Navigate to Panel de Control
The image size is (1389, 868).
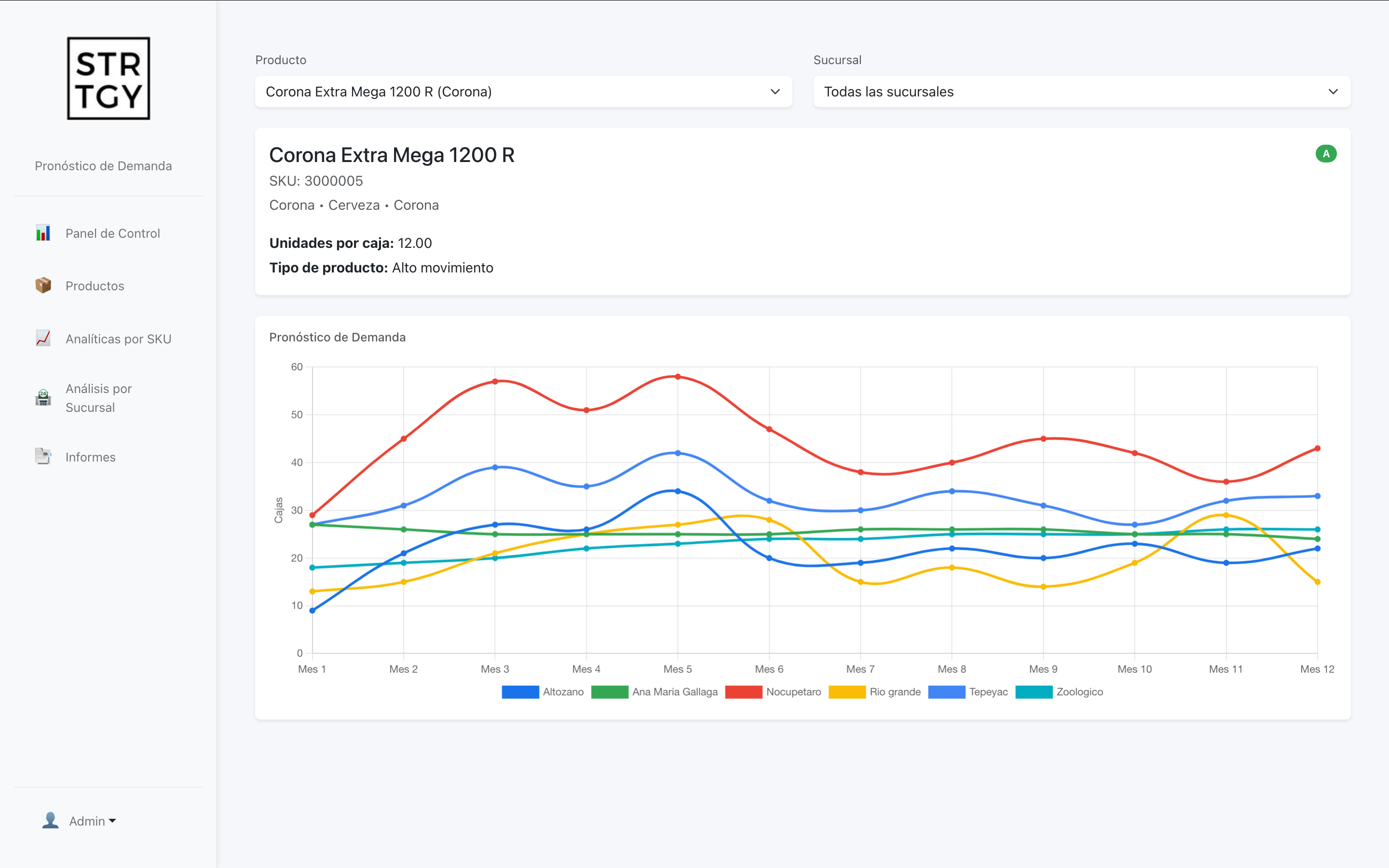pos(112,234)
